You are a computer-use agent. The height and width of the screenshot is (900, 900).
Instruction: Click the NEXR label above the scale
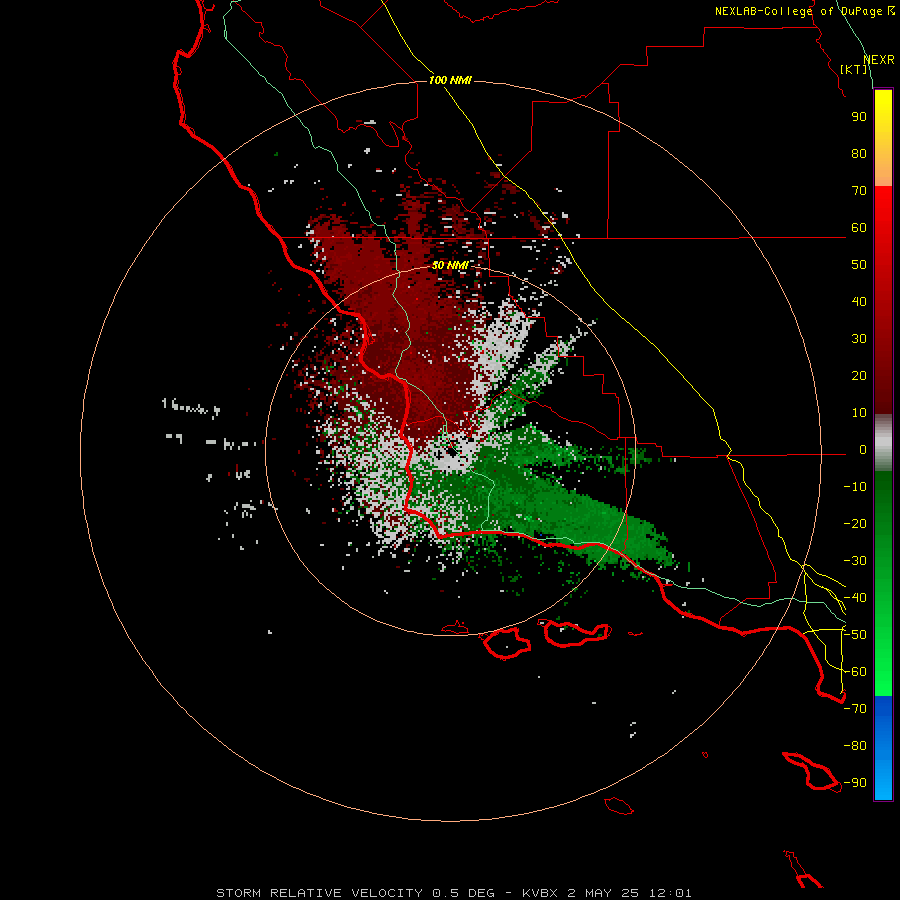pyautogui.click(x=879, y=60)
